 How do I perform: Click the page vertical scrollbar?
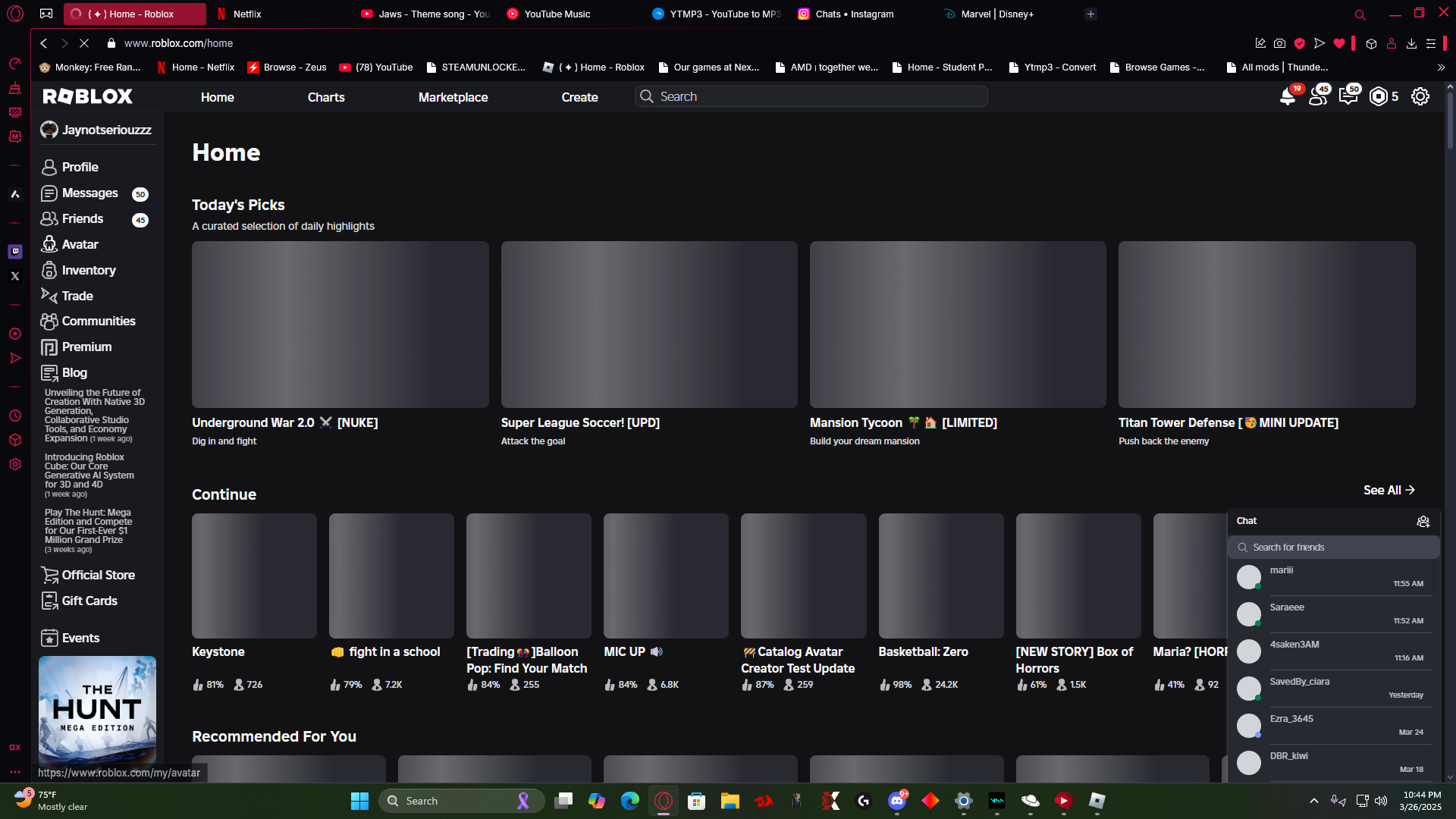point(1450,121)
